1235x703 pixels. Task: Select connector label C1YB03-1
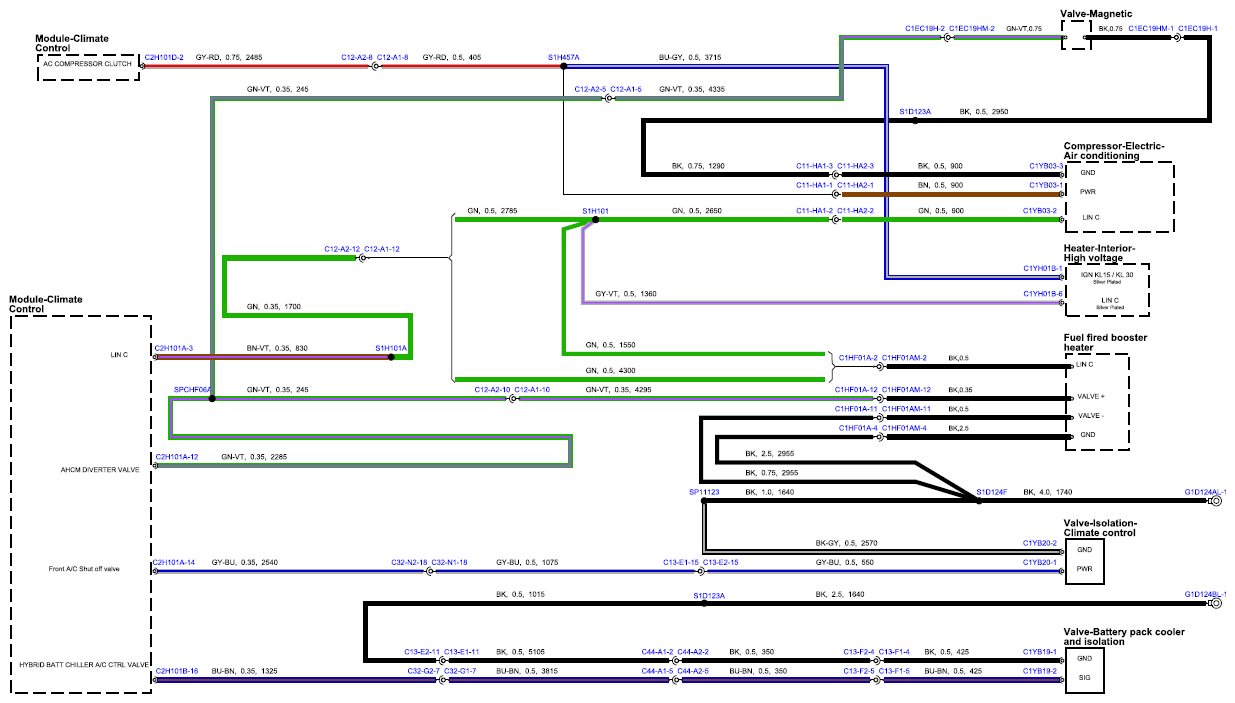click(x=1046, y=185)
